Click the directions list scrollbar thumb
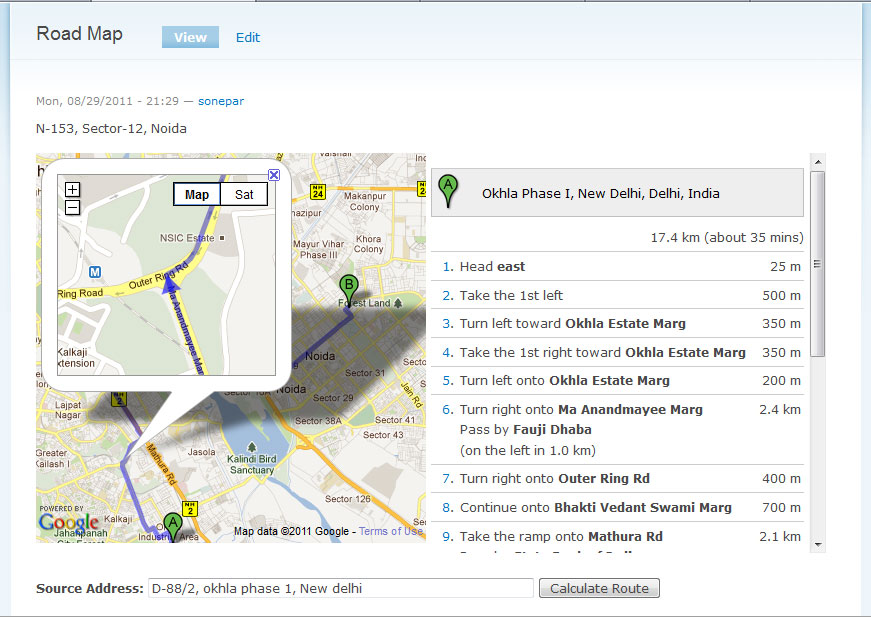 [x=818, y=264]
